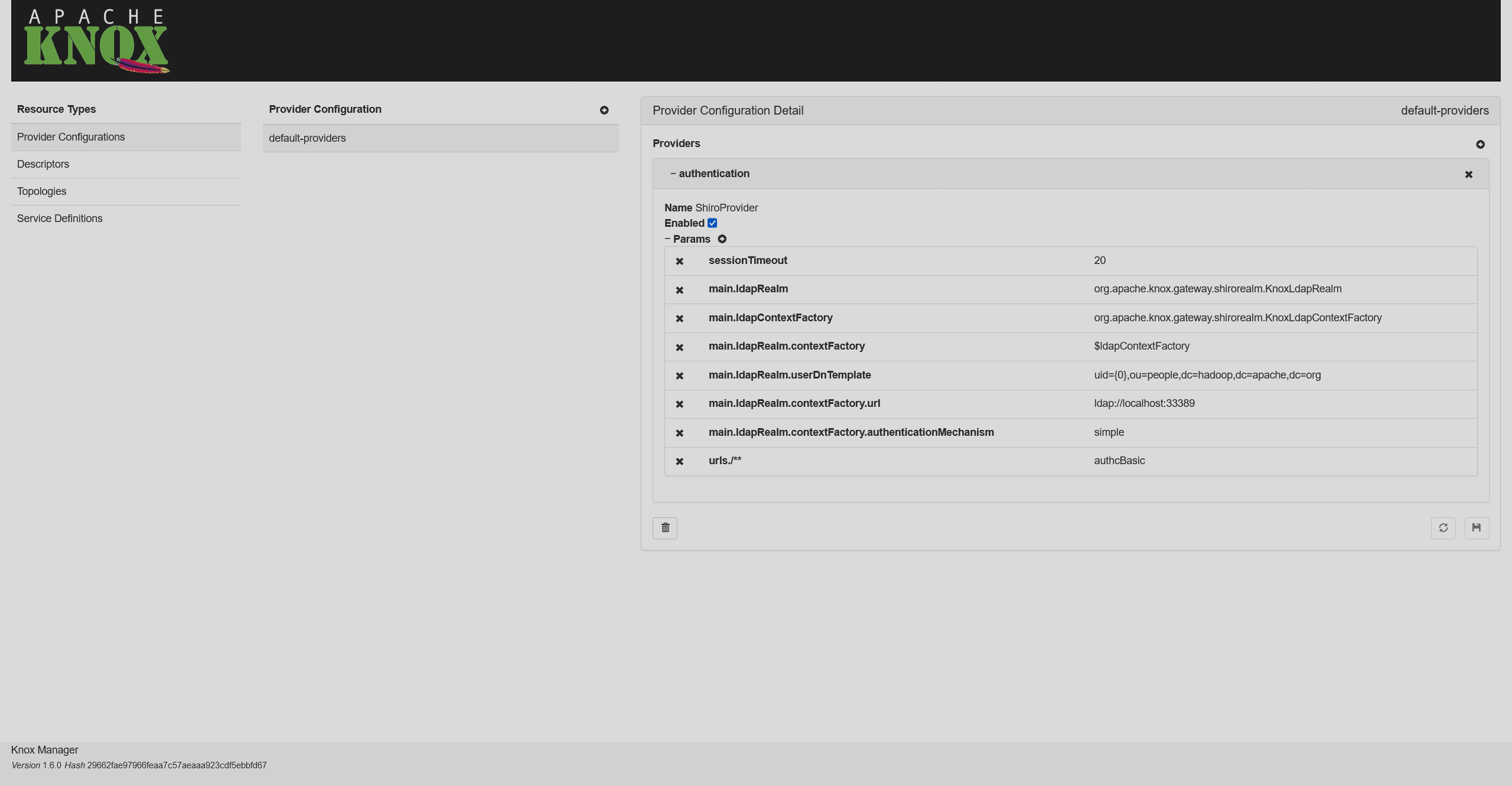
Task: Edit the simple authentication mechanism value
Action: 1109,432
